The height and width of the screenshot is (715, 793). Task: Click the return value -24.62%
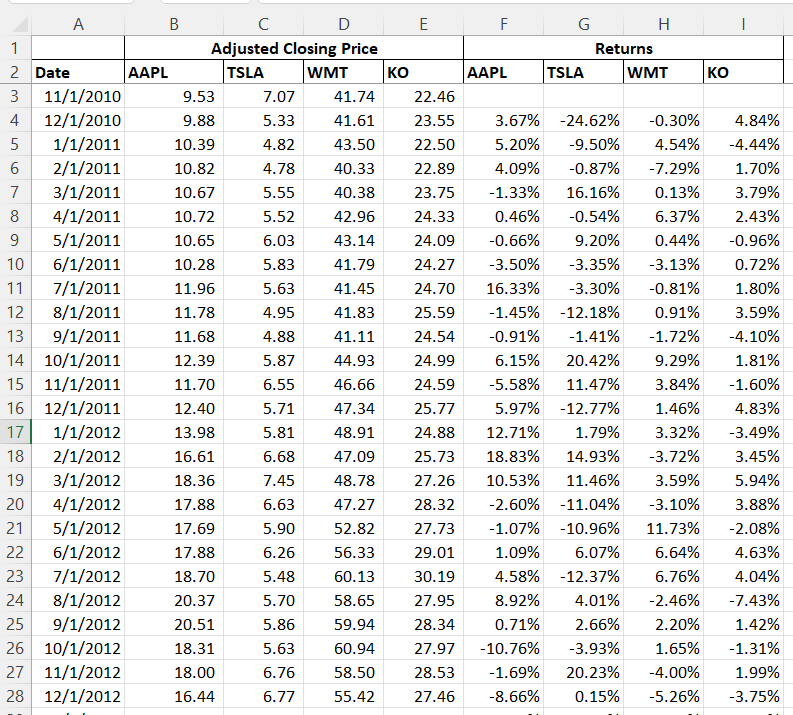point(584,120)
